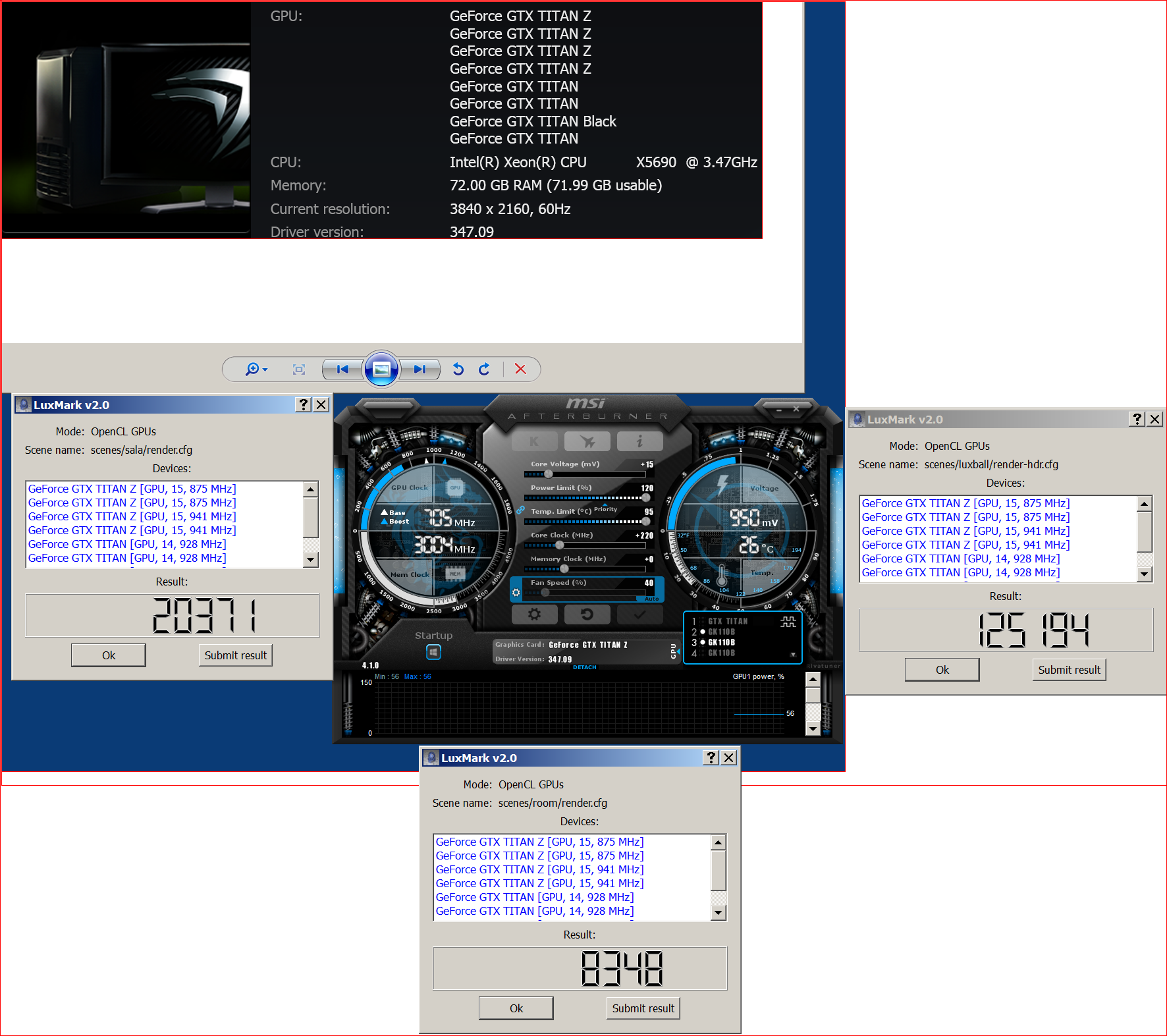The width and height of the screenshot is (1167, 1036).
Task: Select first TITAN Z 875 MHz device in sala window
Action: point(132,489)
